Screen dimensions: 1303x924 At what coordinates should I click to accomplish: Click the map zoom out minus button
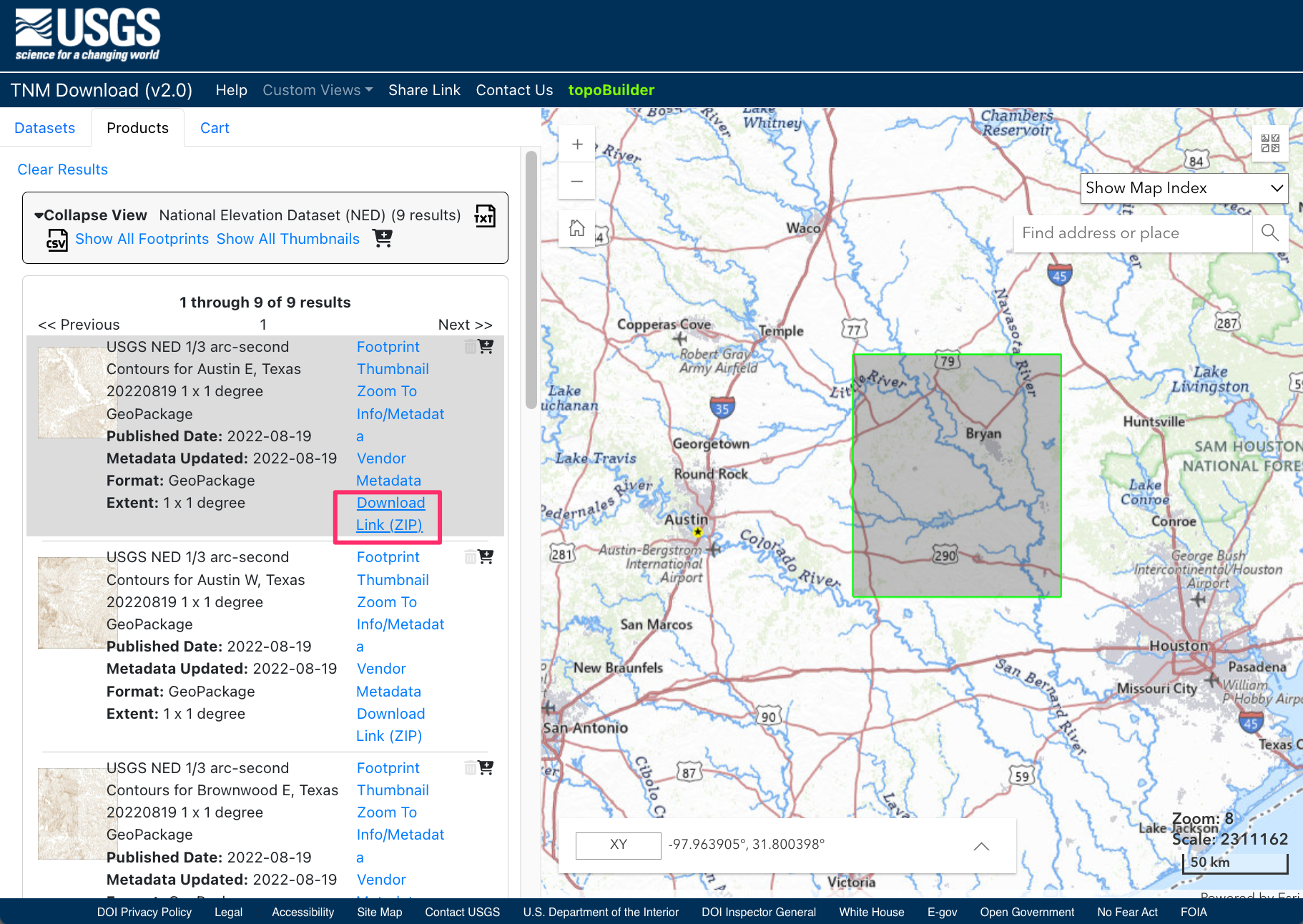pos(577,182)
